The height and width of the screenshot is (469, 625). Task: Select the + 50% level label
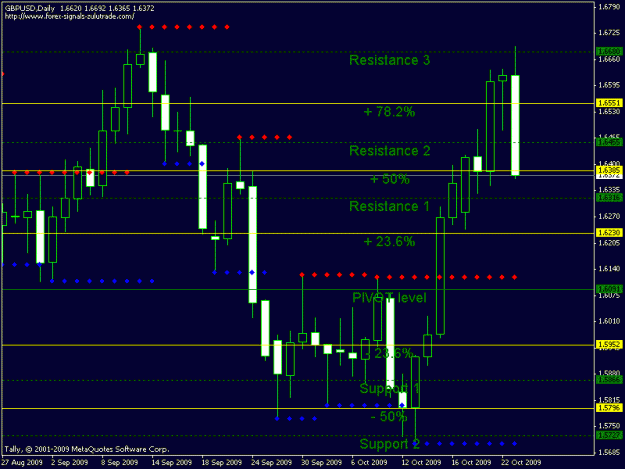point(389,179)
